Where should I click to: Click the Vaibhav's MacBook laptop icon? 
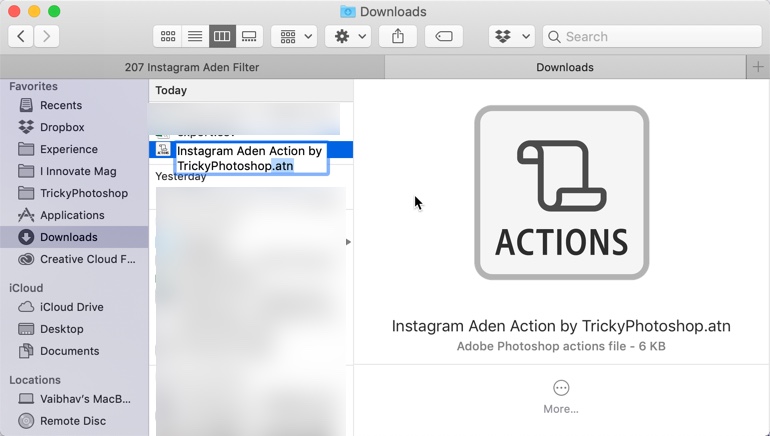(26, 399)
